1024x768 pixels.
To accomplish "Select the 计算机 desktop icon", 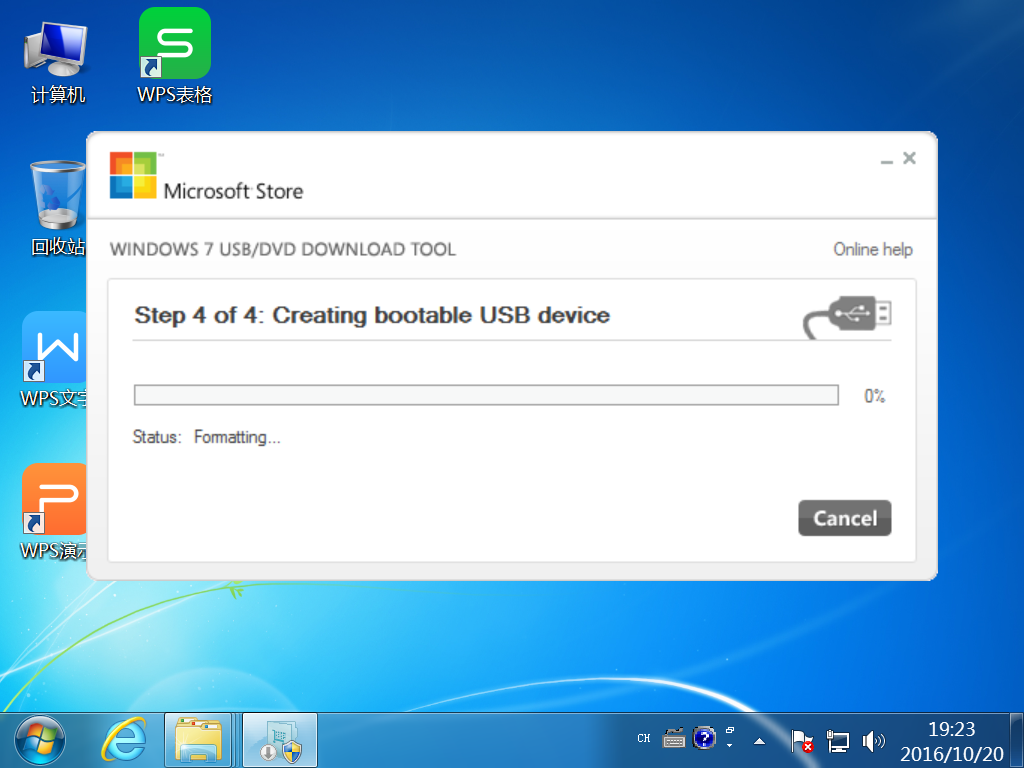I will [57, 63].
